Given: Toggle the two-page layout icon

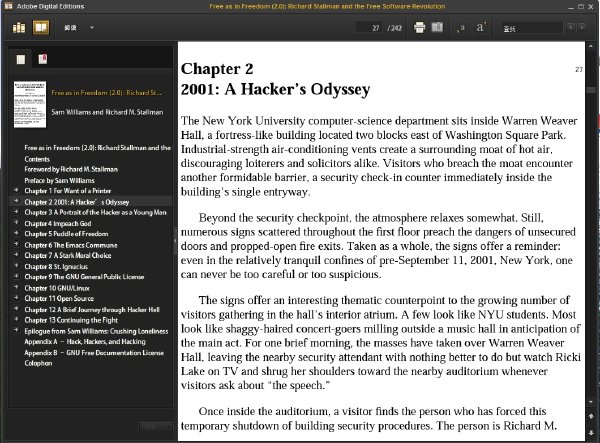Looking at the screenshot, I should (437, 27).
